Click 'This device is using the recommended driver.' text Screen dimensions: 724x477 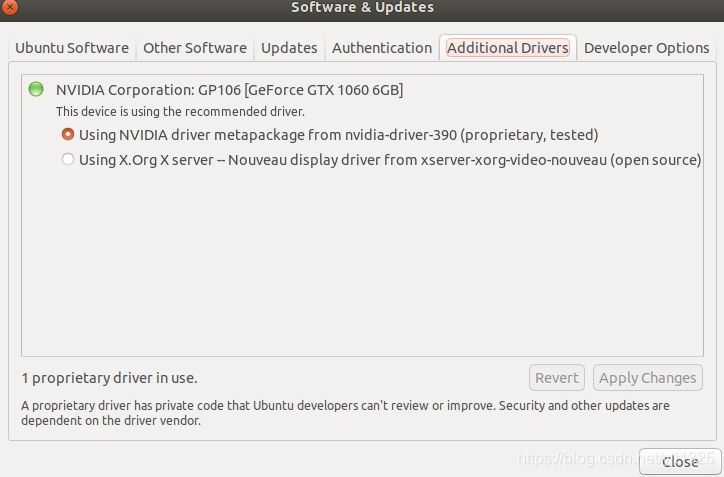pos(180,112)
